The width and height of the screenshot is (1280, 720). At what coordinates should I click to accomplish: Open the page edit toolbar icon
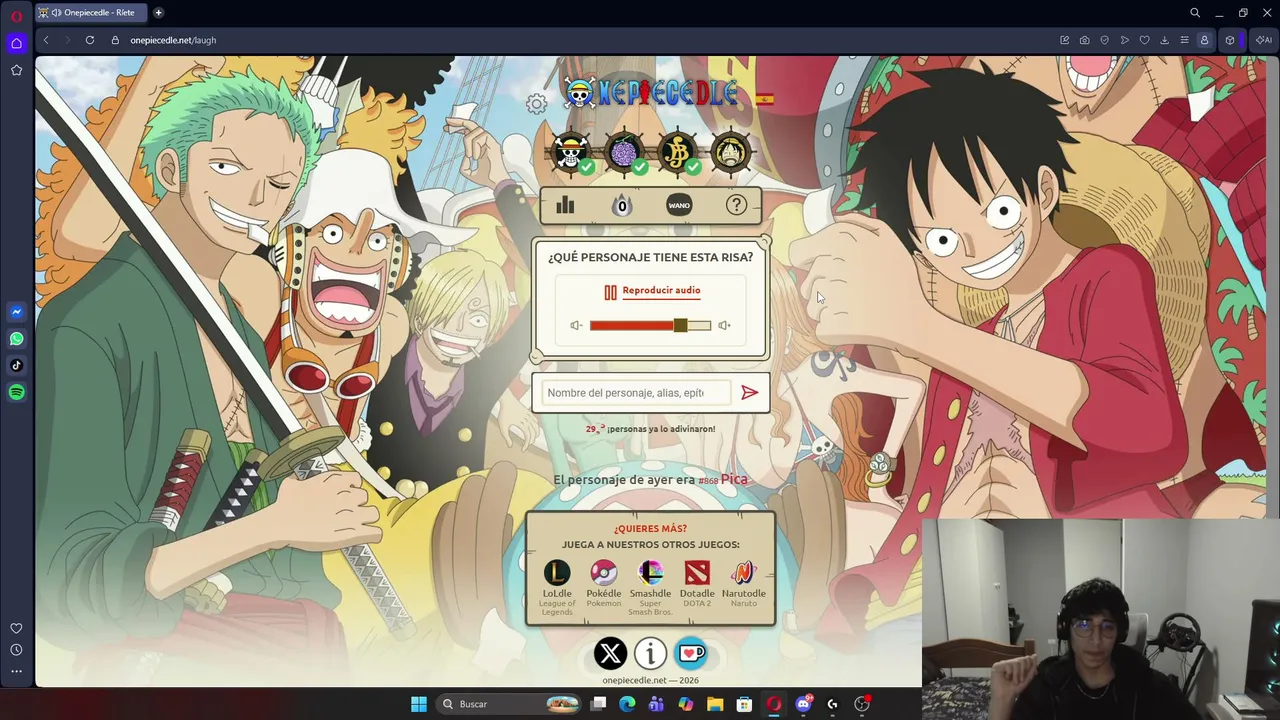coord(1065,40)
